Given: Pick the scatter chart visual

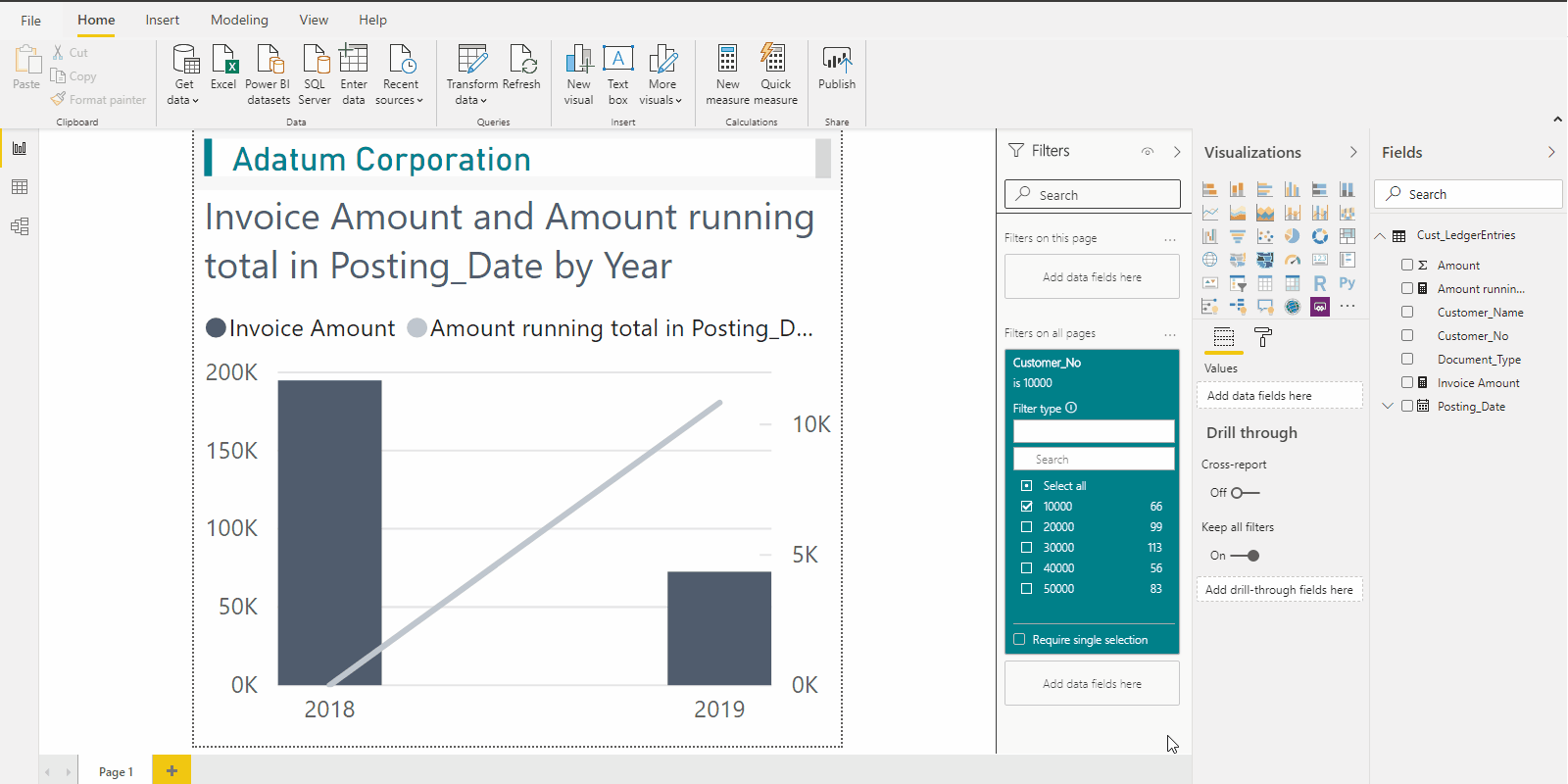Looking at the screenshot, I should (1265, 236).
